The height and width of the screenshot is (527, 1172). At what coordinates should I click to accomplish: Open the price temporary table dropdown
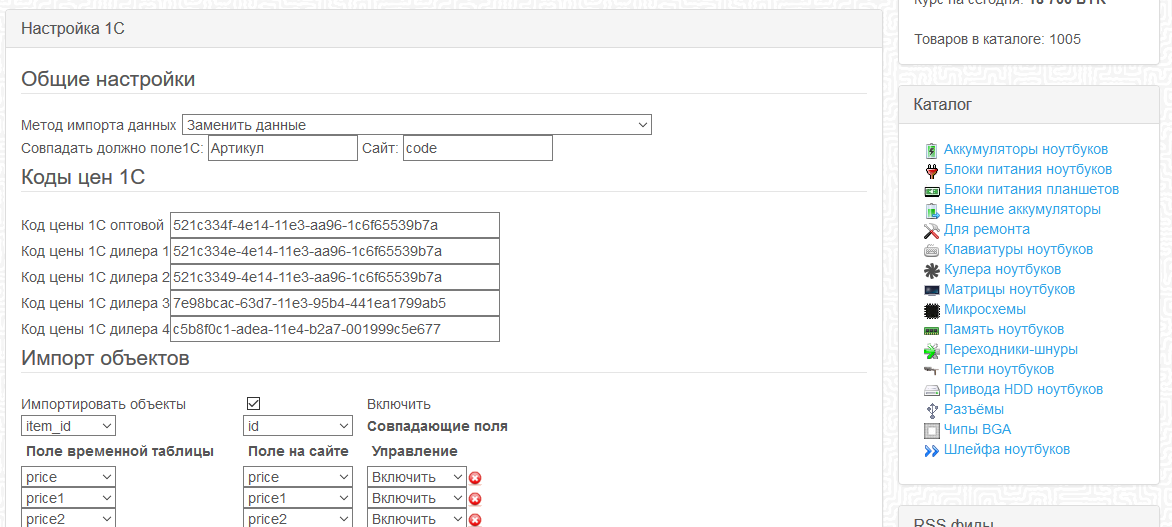(69, 477)
